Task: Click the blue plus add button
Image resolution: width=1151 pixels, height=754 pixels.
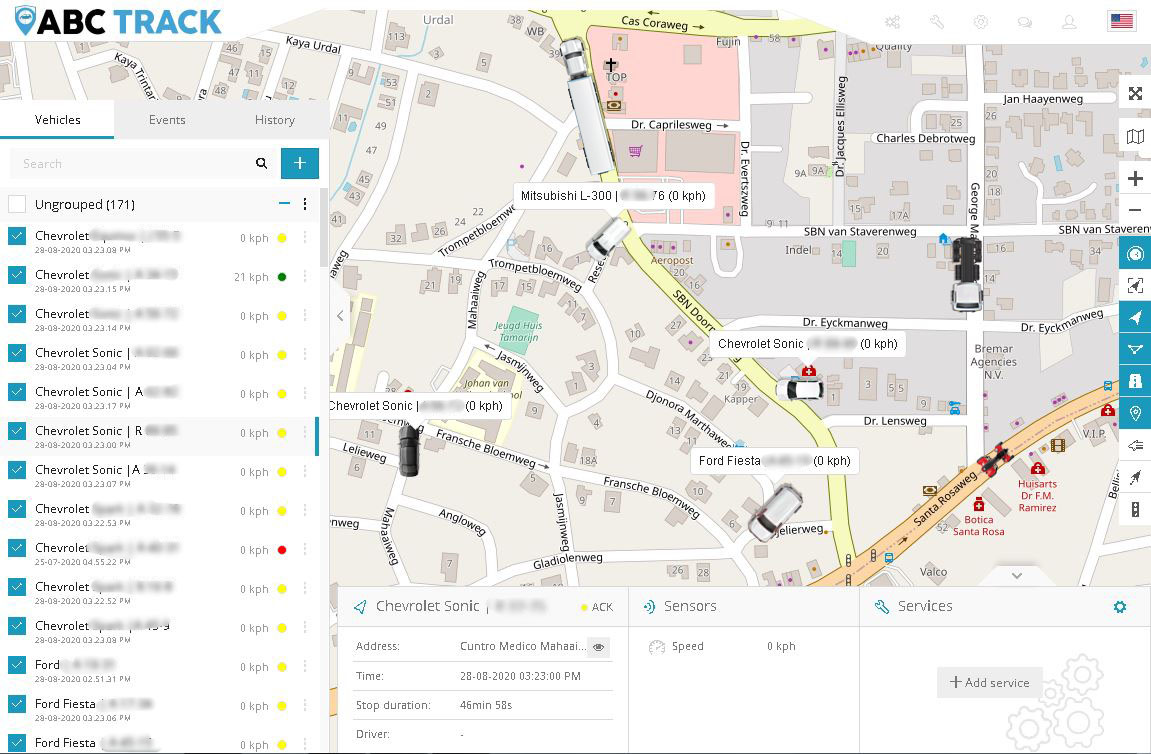Action: coord(299,163)
